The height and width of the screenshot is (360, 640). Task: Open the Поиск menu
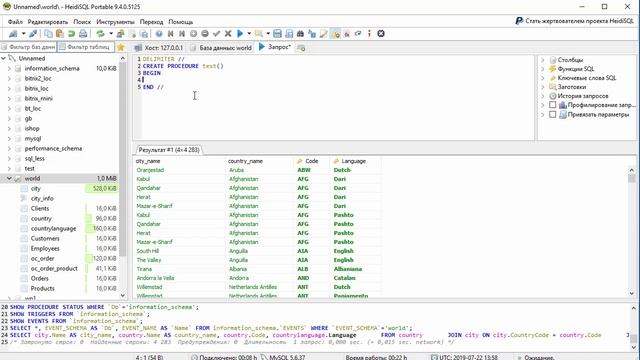click(x=82, y=22)
